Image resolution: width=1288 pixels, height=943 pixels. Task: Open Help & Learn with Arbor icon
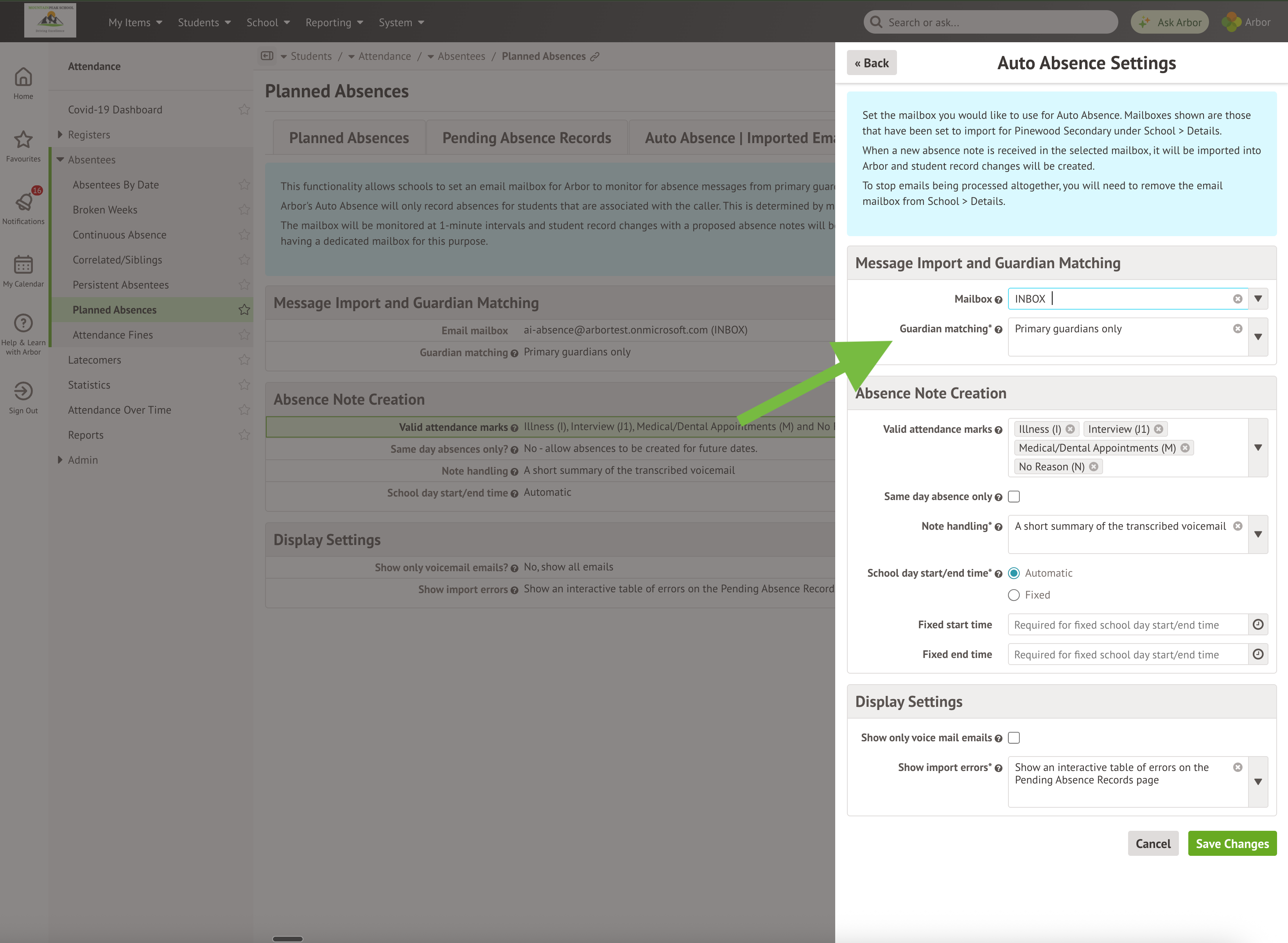[x=23, y=324]
